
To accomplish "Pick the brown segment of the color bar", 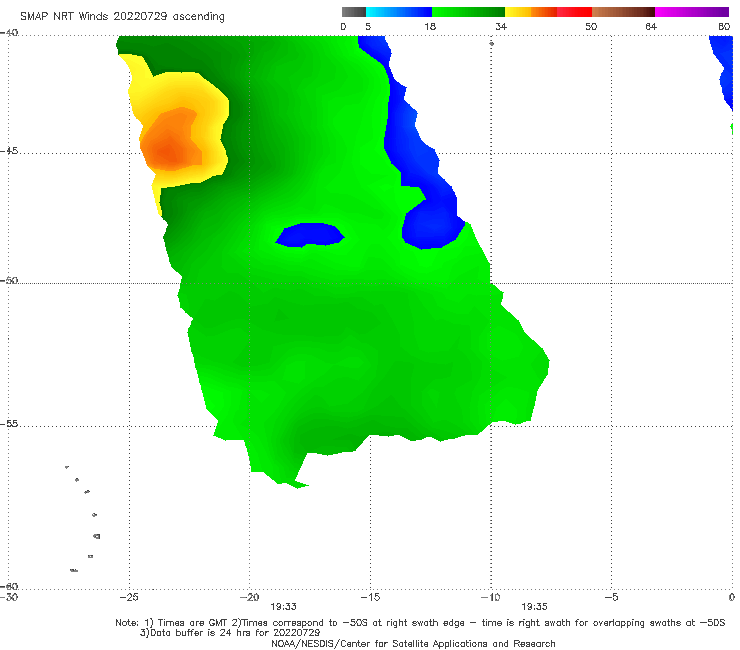I will pyautogui.click(x=623, y=12).
